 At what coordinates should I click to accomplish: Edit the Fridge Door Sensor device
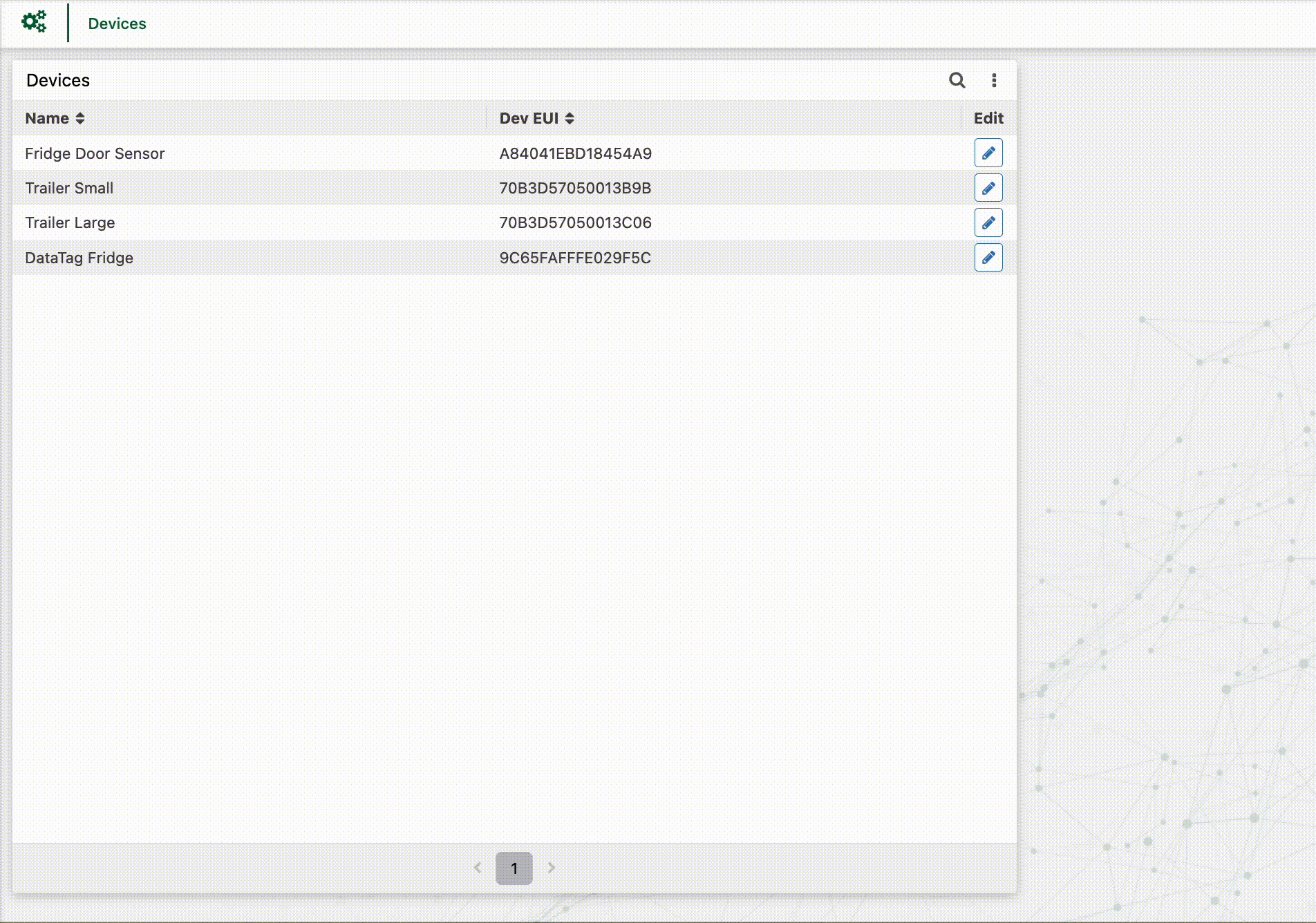(x=988, y=153)
